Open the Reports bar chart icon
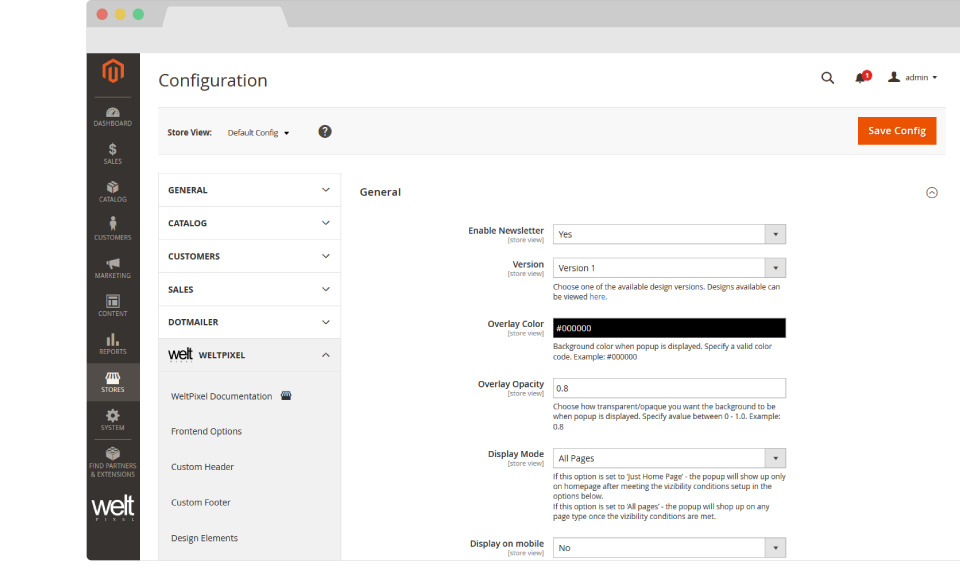The image size is (960, 574). [x=112, y=343]
